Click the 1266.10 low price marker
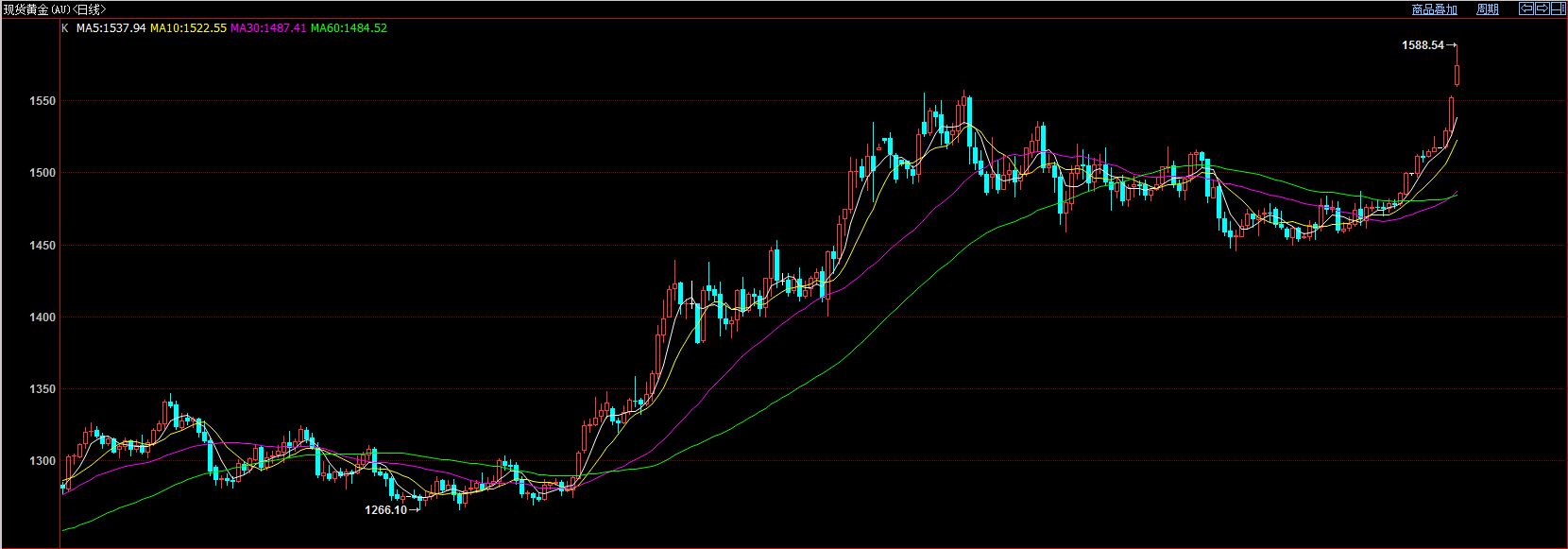This screenshot has width=1568, height=549. (x=385, y=510)
